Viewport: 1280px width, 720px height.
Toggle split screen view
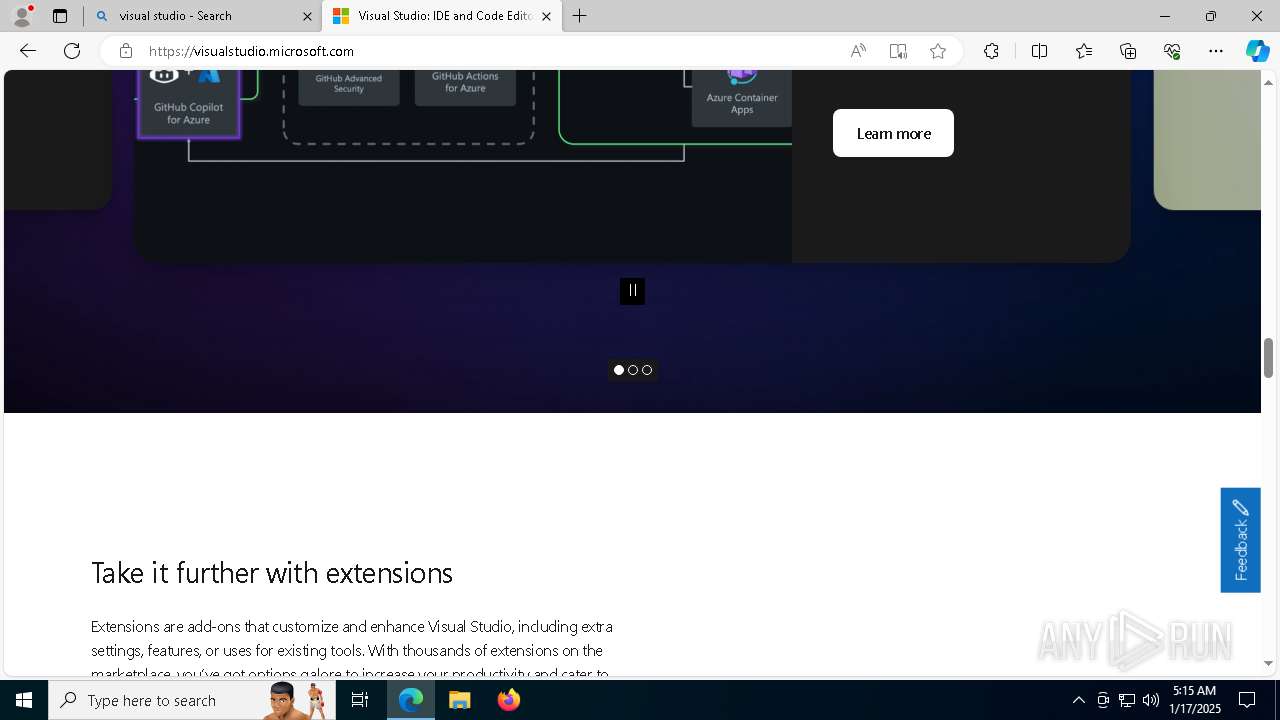(1039, 51)
